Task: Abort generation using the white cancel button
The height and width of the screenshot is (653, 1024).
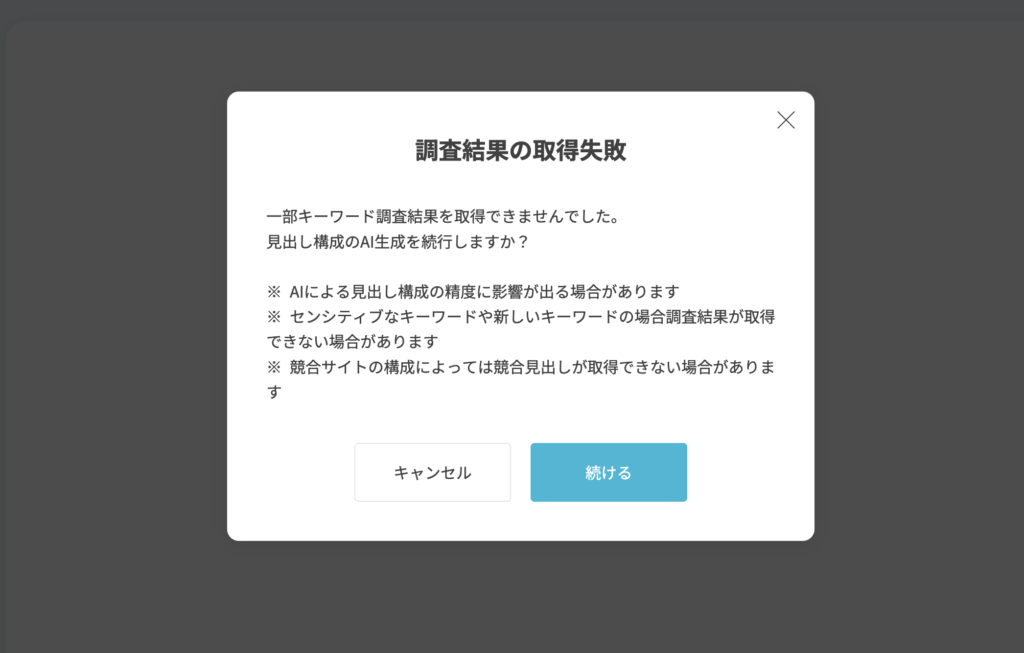Action: (x=432, y=472)
